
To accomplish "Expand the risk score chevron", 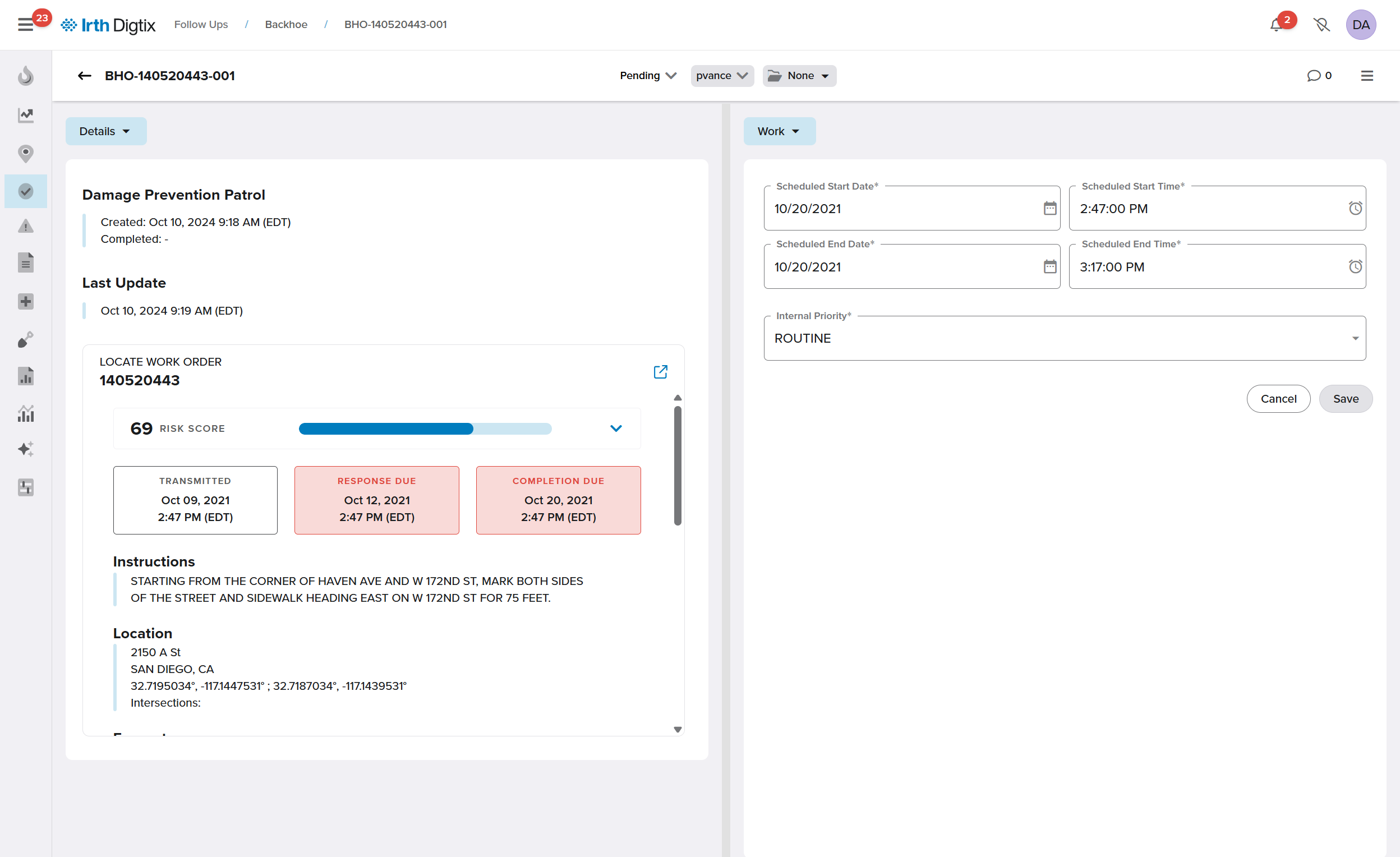I will pos(616,428).
